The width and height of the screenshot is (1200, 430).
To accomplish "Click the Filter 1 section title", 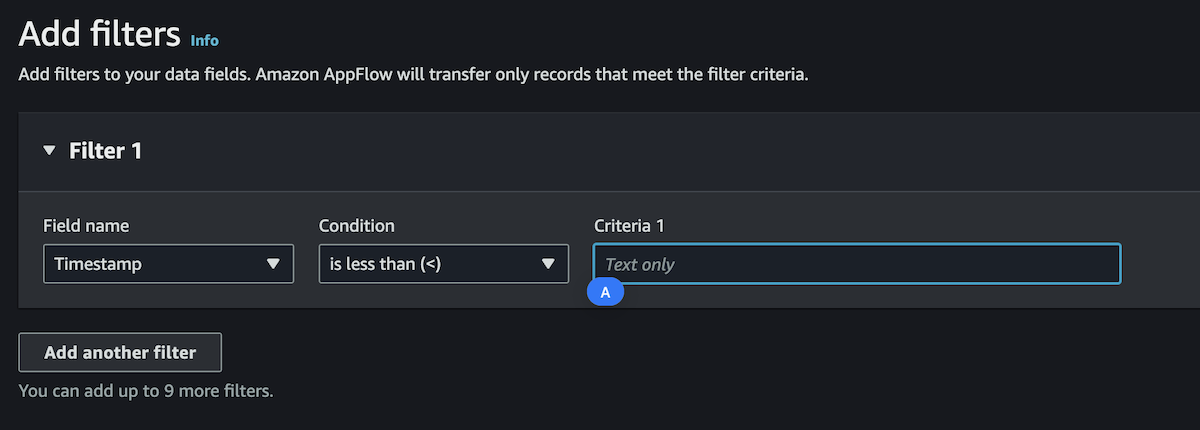I will [x=105, y=151].
